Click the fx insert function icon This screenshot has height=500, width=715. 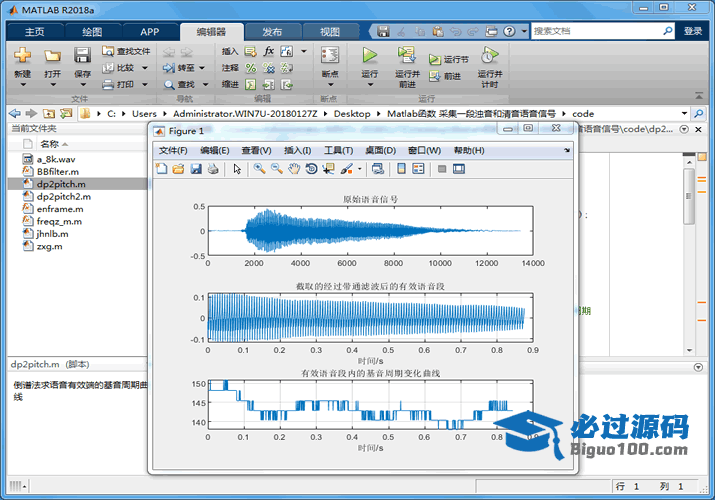tap(269, 51)
